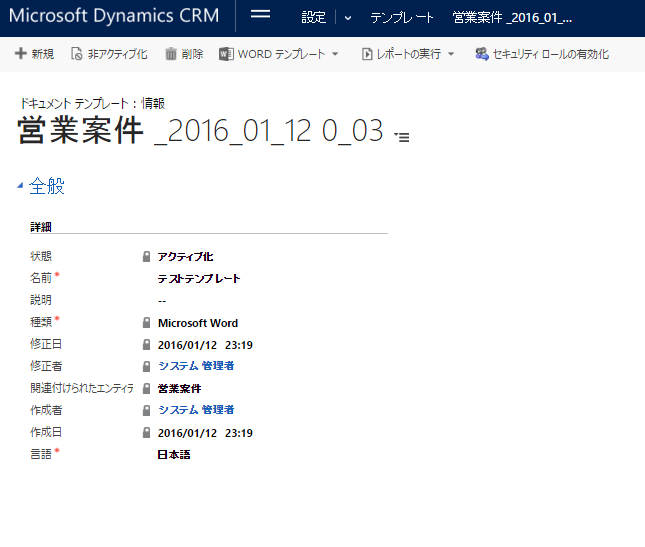Click lock icon beside 修正日 field

146,345
